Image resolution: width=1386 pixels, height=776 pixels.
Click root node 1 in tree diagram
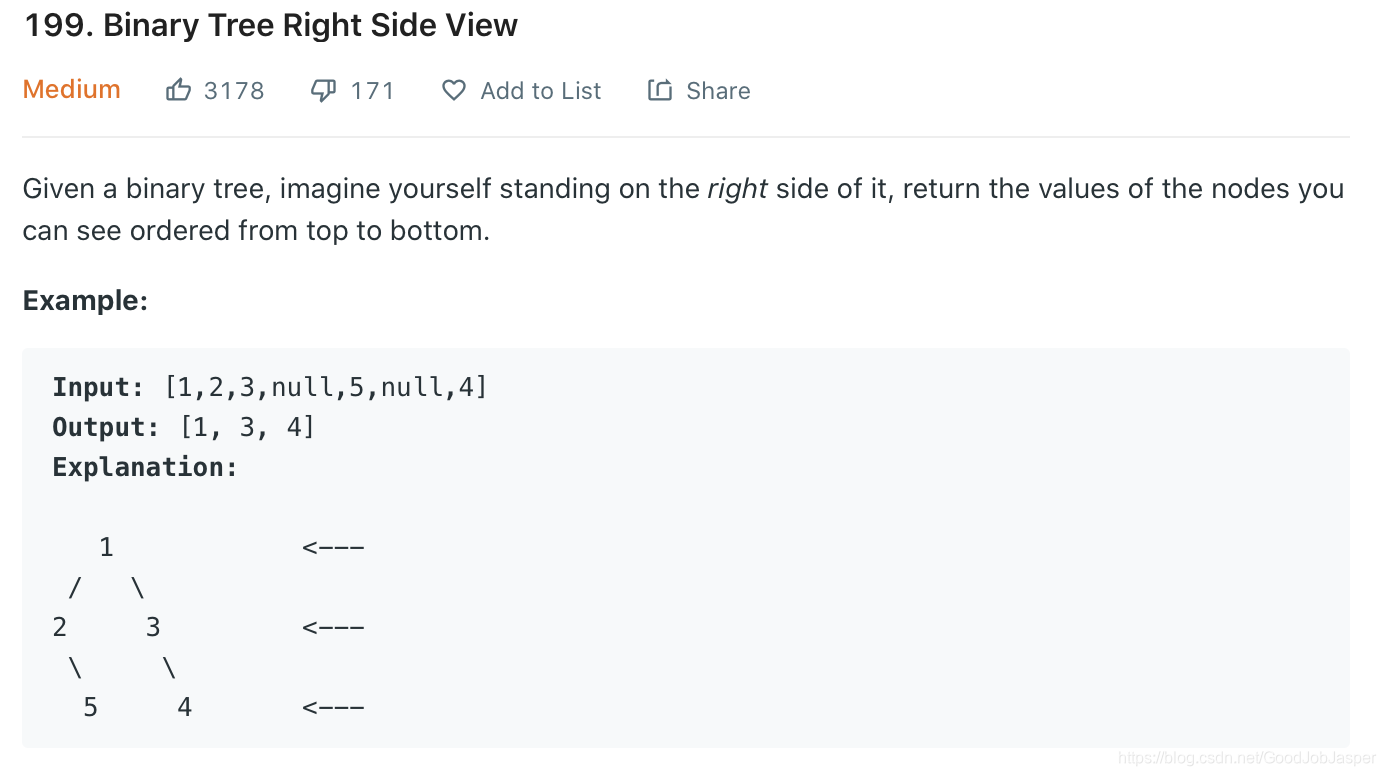[106, 547]
